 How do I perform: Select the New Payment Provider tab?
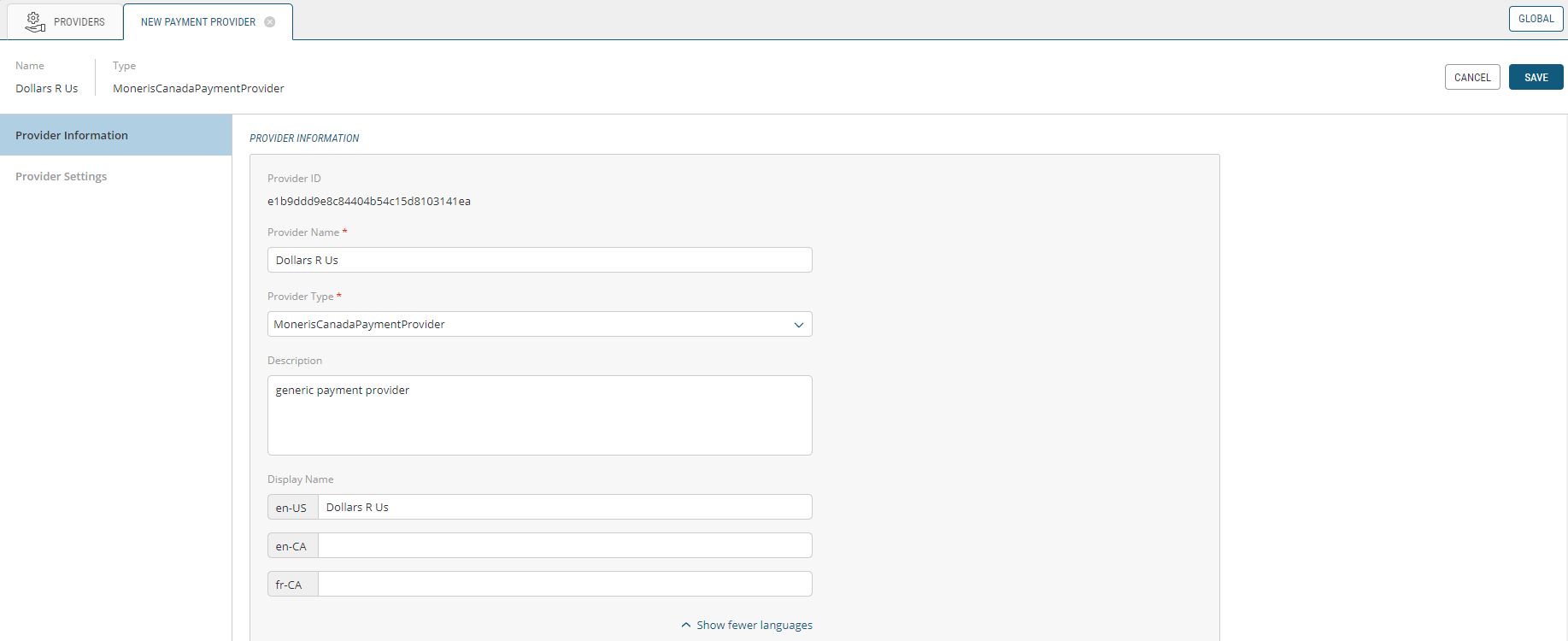click(198, 22)
